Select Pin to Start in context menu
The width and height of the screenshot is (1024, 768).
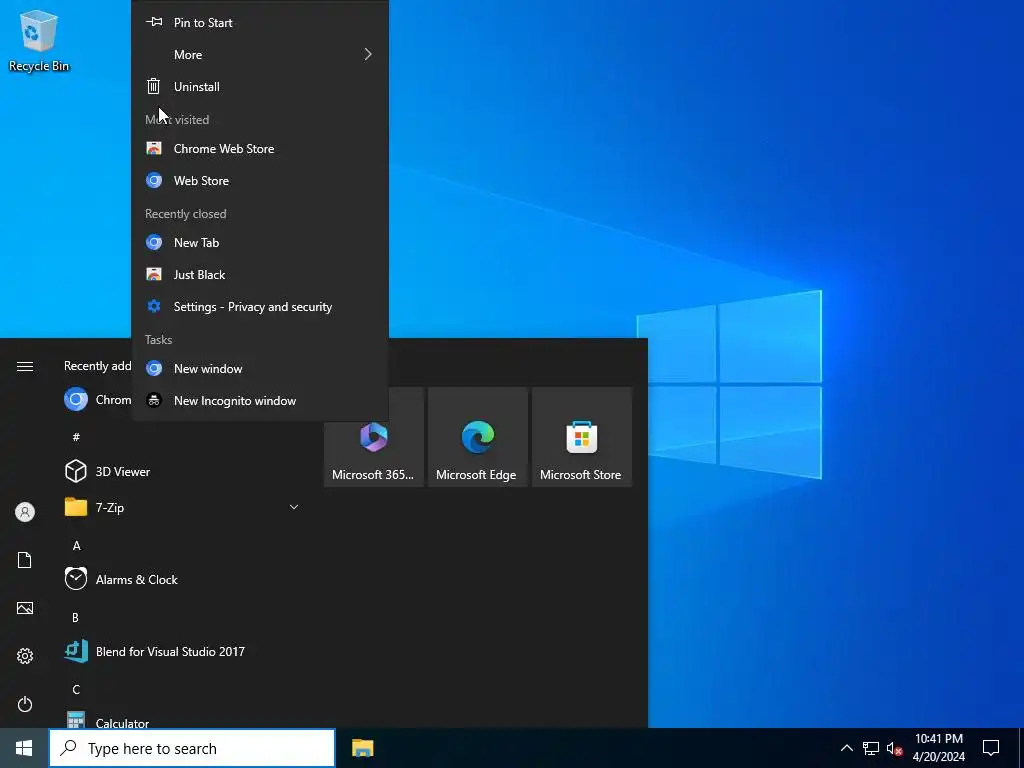(x=260, y=22)
